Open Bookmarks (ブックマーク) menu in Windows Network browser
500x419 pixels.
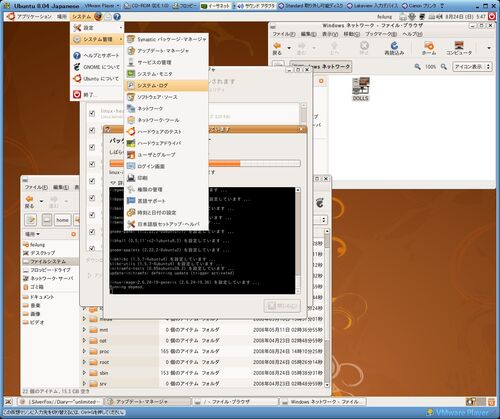coord(381,34)
